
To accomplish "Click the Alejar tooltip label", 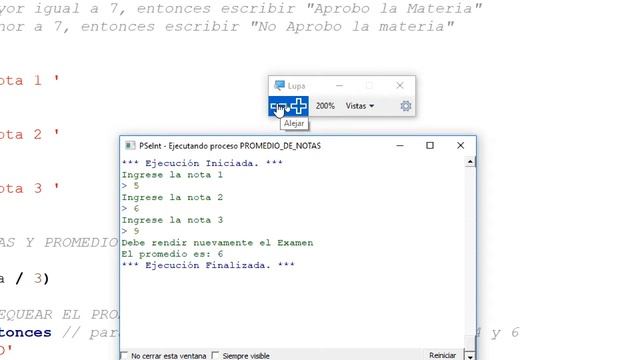I will point(294,123).
